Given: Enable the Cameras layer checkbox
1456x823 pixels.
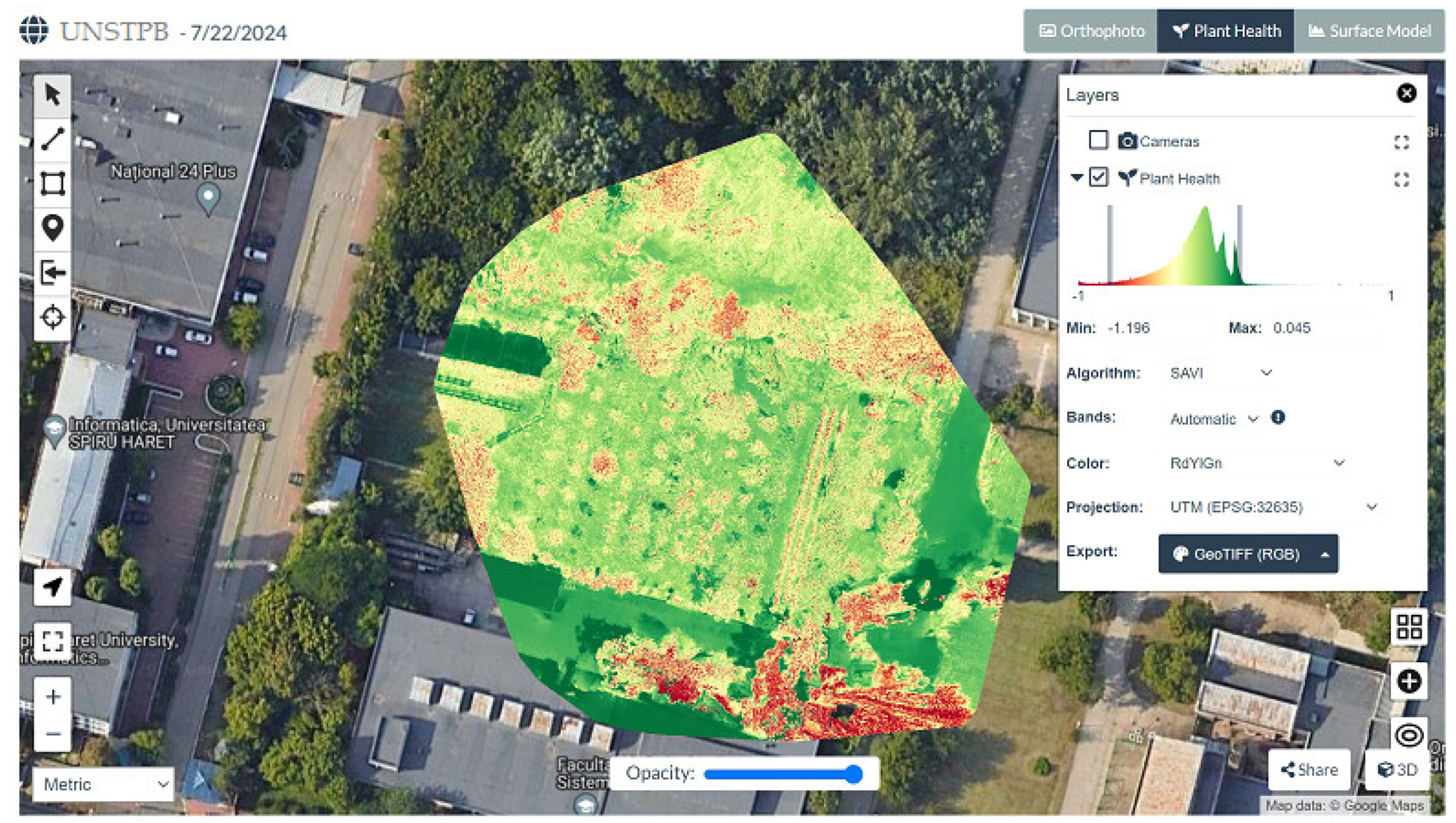Looking at the screenshot, I should pyautogui.click(x=1098, y=140).
